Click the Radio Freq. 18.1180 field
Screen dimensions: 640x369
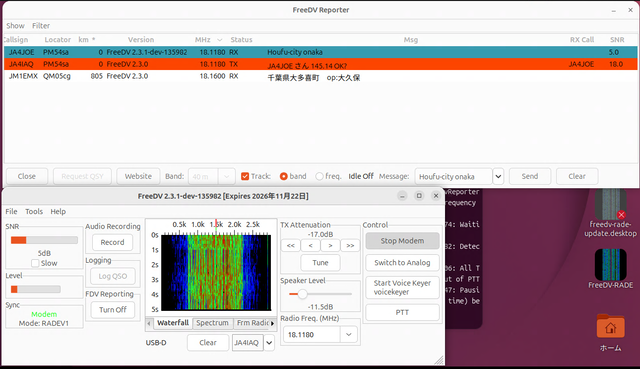(x=312, y=334)
